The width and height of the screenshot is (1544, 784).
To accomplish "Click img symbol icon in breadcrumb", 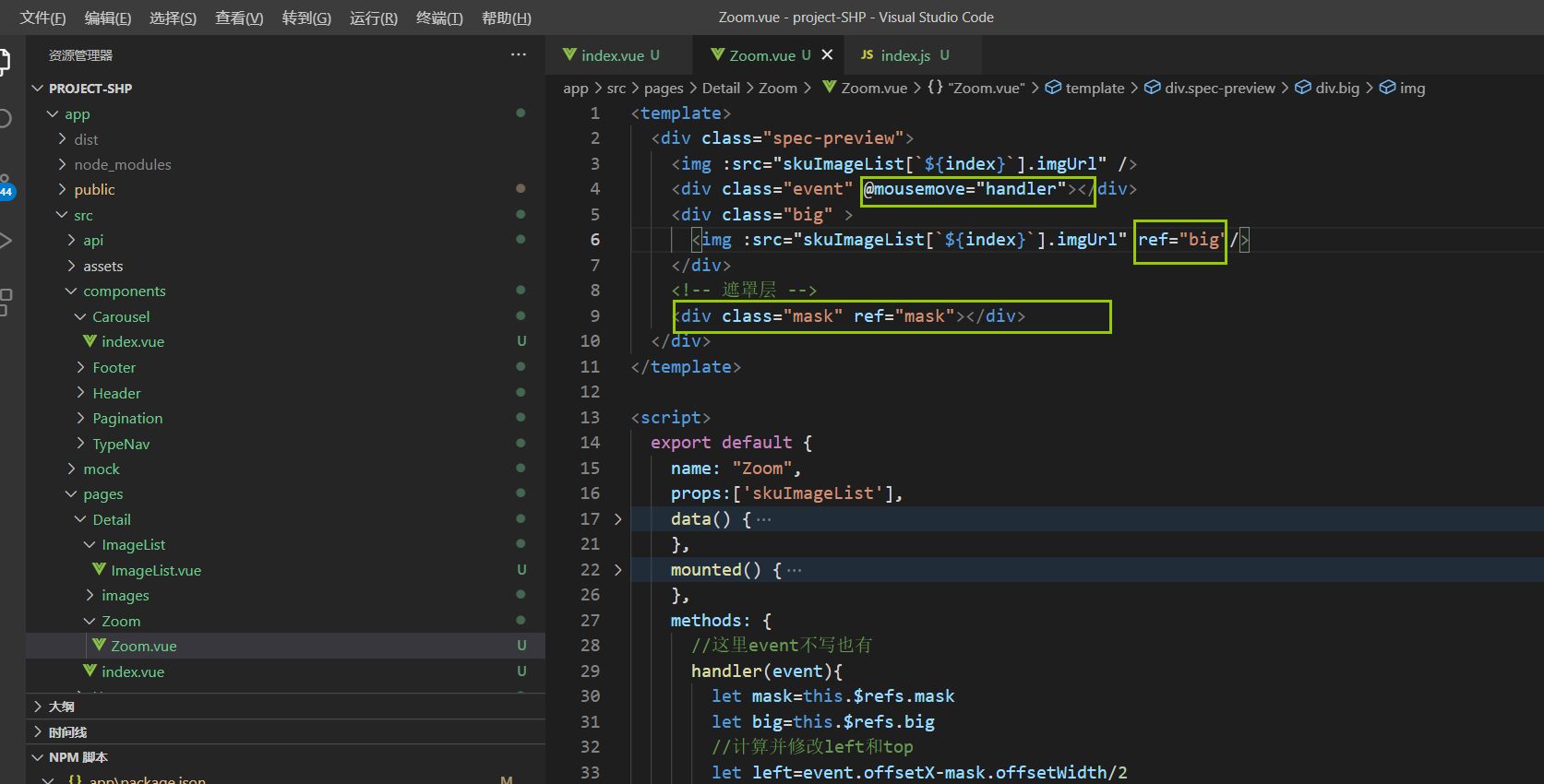I will (1387, 88).
